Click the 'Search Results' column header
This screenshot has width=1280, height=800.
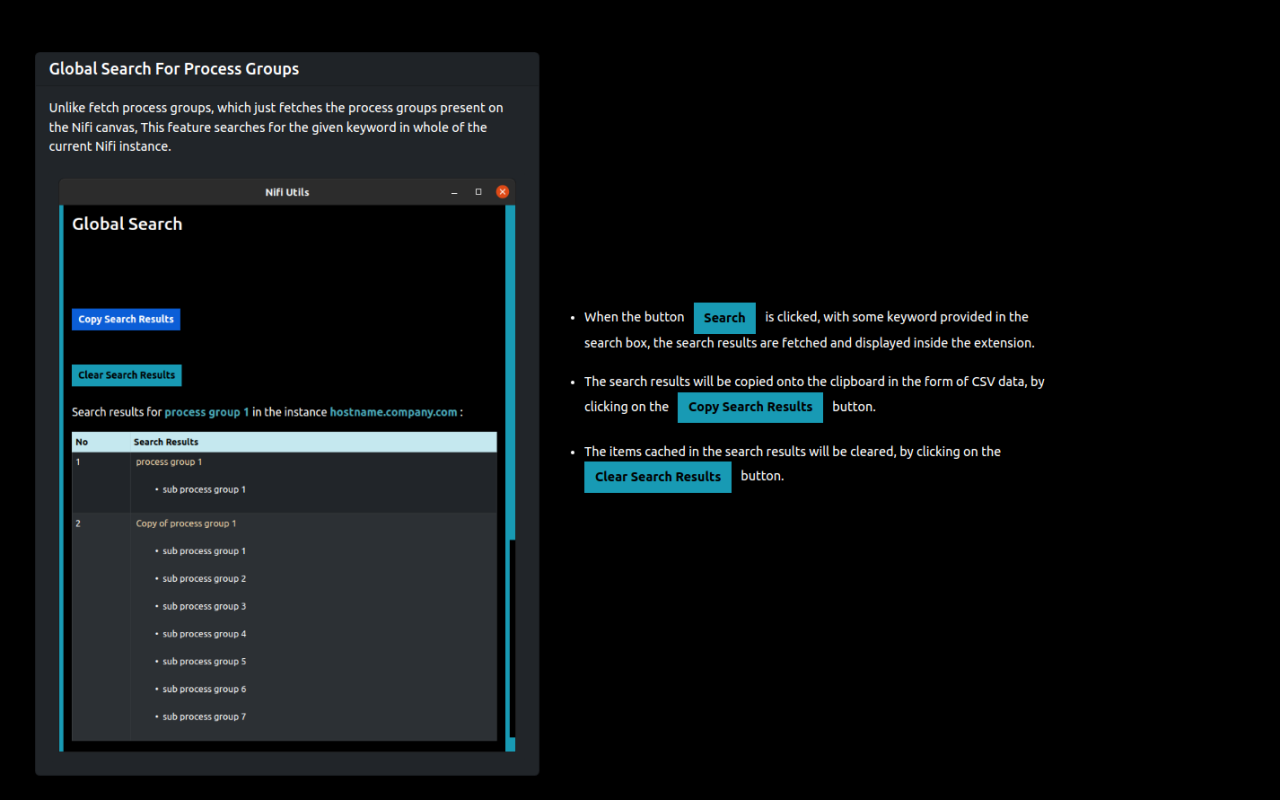pos(166,442)
